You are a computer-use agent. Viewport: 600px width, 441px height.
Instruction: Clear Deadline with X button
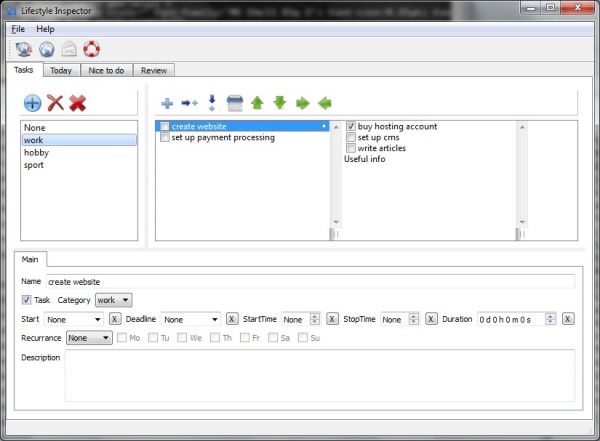pyautogui.click(x=232, y=319)
